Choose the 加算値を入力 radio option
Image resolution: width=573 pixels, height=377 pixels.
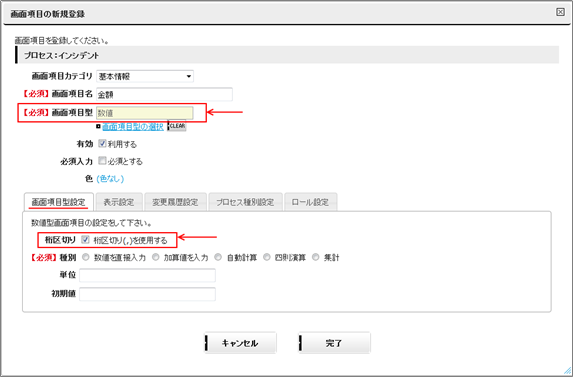156,257
